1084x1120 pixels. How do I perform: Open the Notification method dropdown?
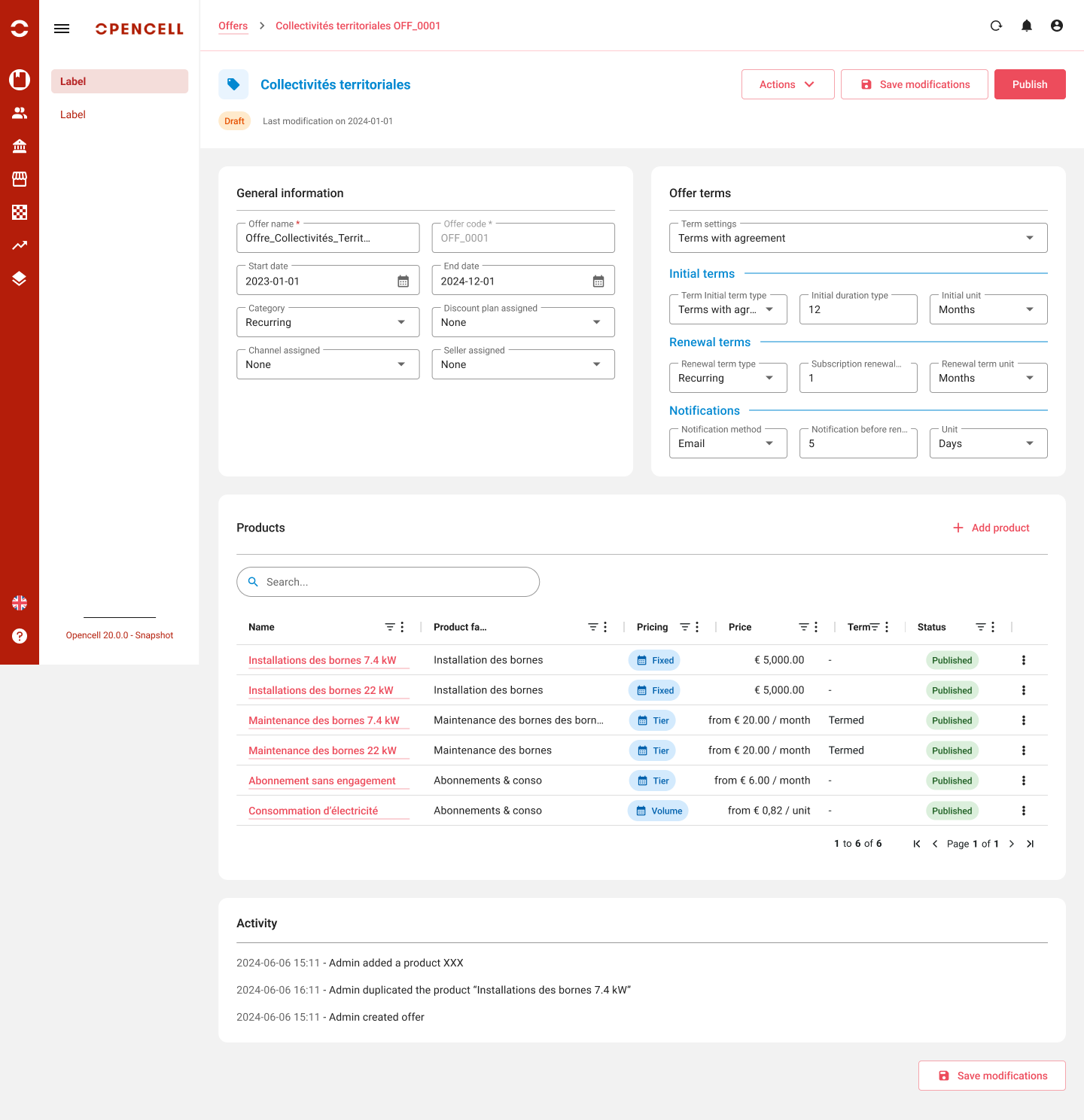pyautogui.click(x=728, y=443)
